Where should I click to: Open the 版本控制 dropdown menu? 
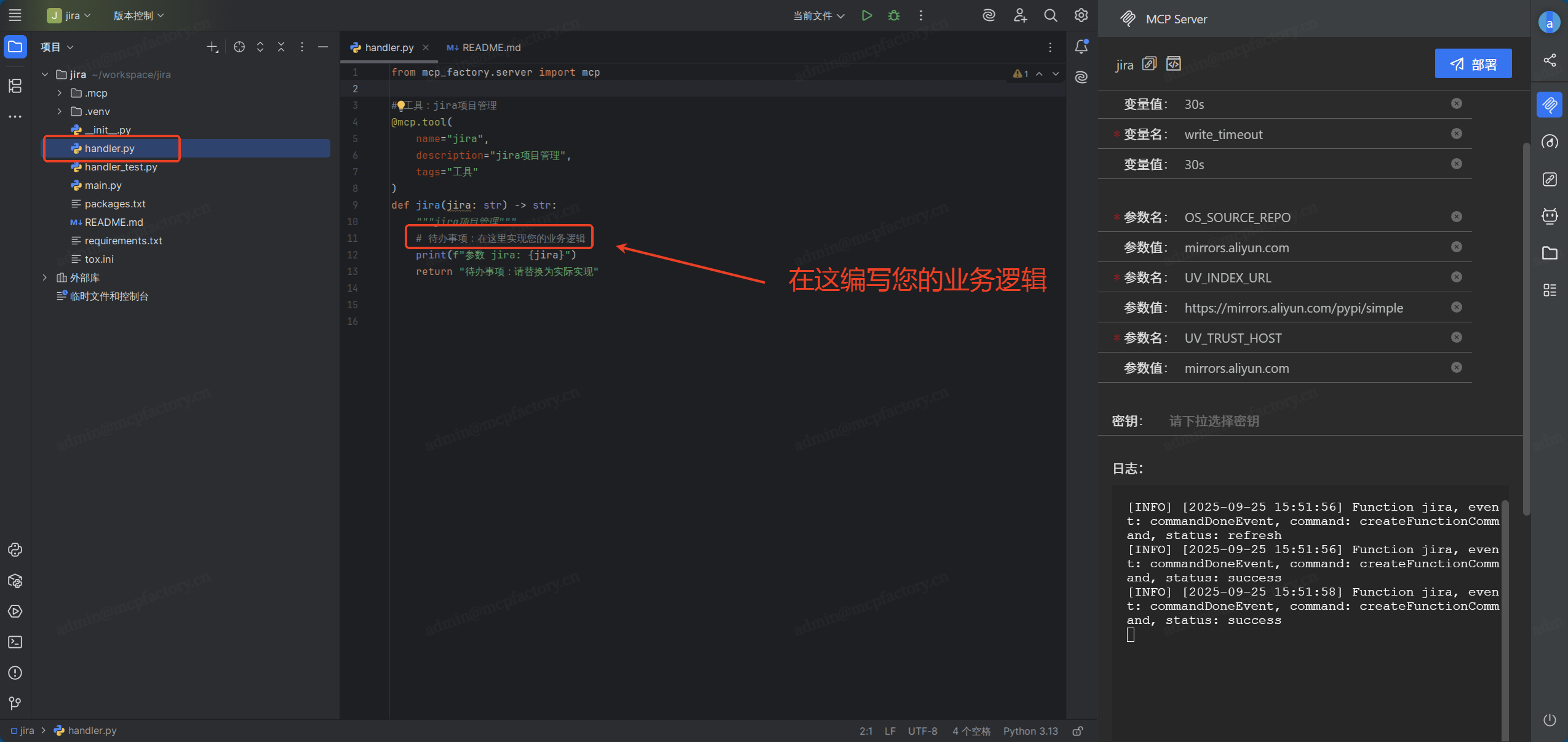coord(138,15)
